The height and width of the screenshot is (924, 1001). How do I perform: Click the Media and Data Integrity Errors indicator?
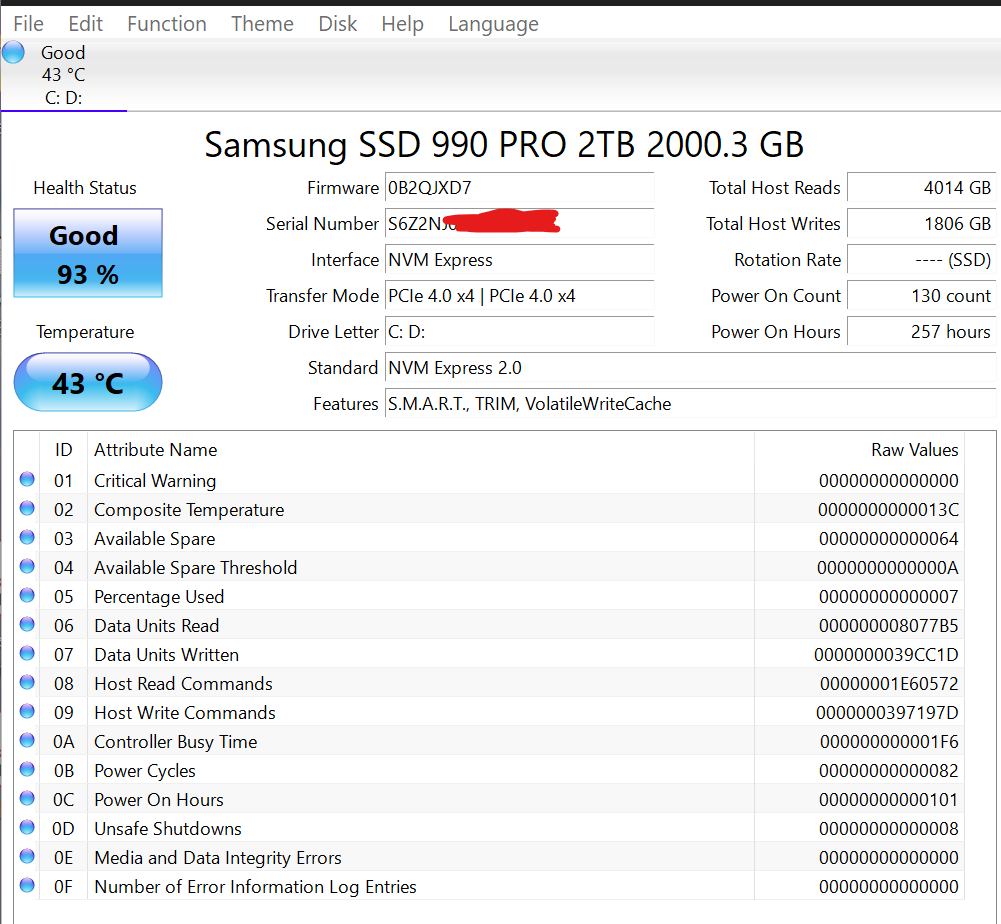point(26,857)
